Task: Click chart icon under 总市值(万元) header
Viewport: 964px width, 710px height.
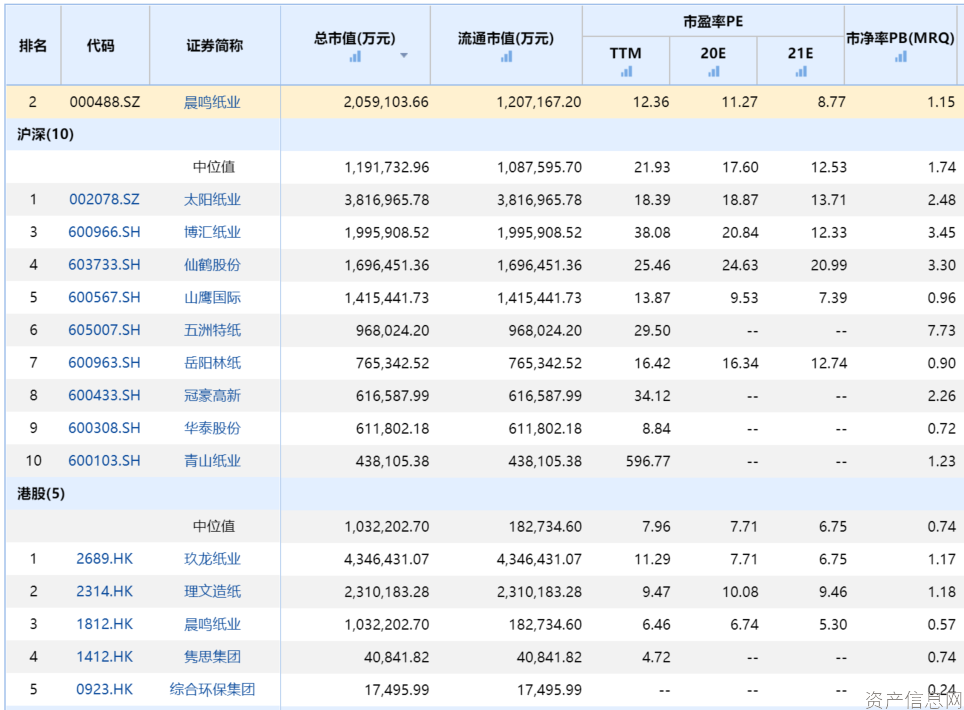Action: point(355,57)
